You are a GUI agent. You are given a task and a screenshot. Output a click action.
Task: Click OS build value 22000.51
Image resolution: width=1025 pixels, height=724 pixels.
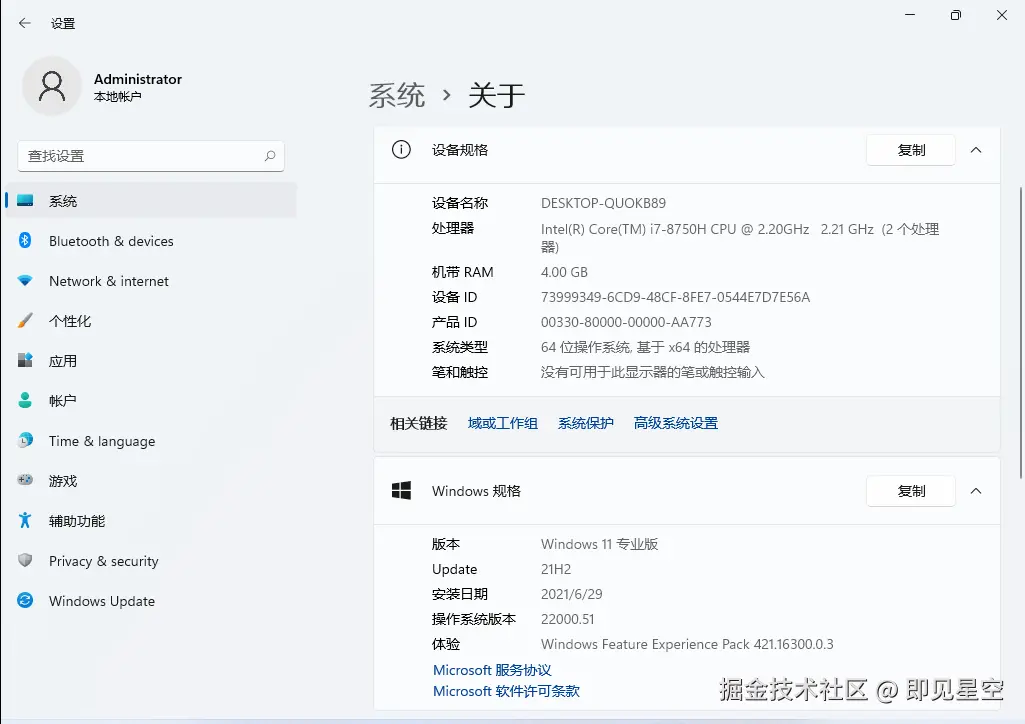567,619
